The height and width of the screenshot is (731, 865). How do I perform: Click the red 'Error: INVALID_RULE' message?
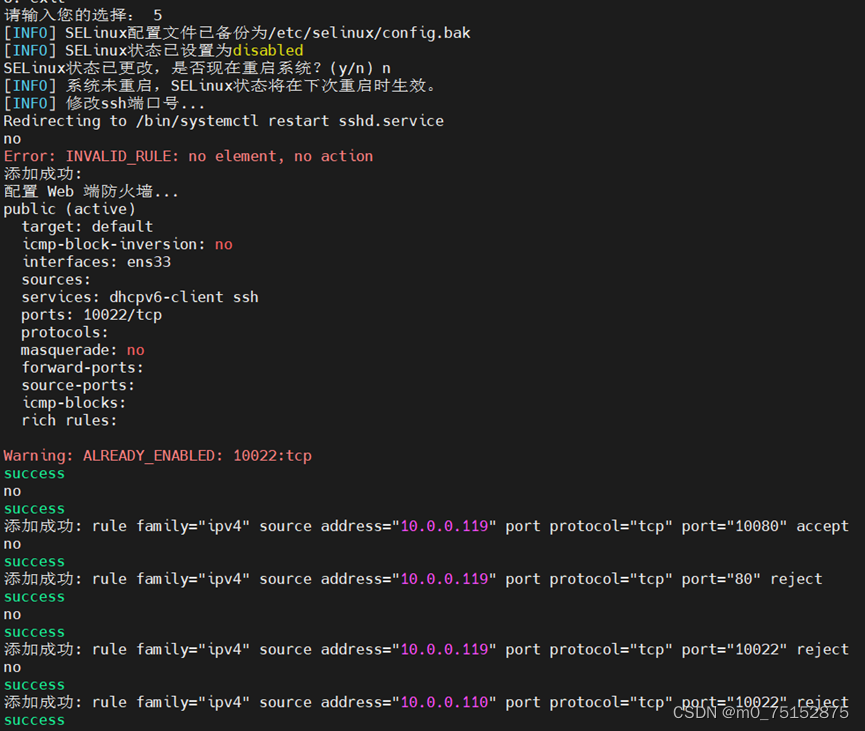[x=188, y=157]
